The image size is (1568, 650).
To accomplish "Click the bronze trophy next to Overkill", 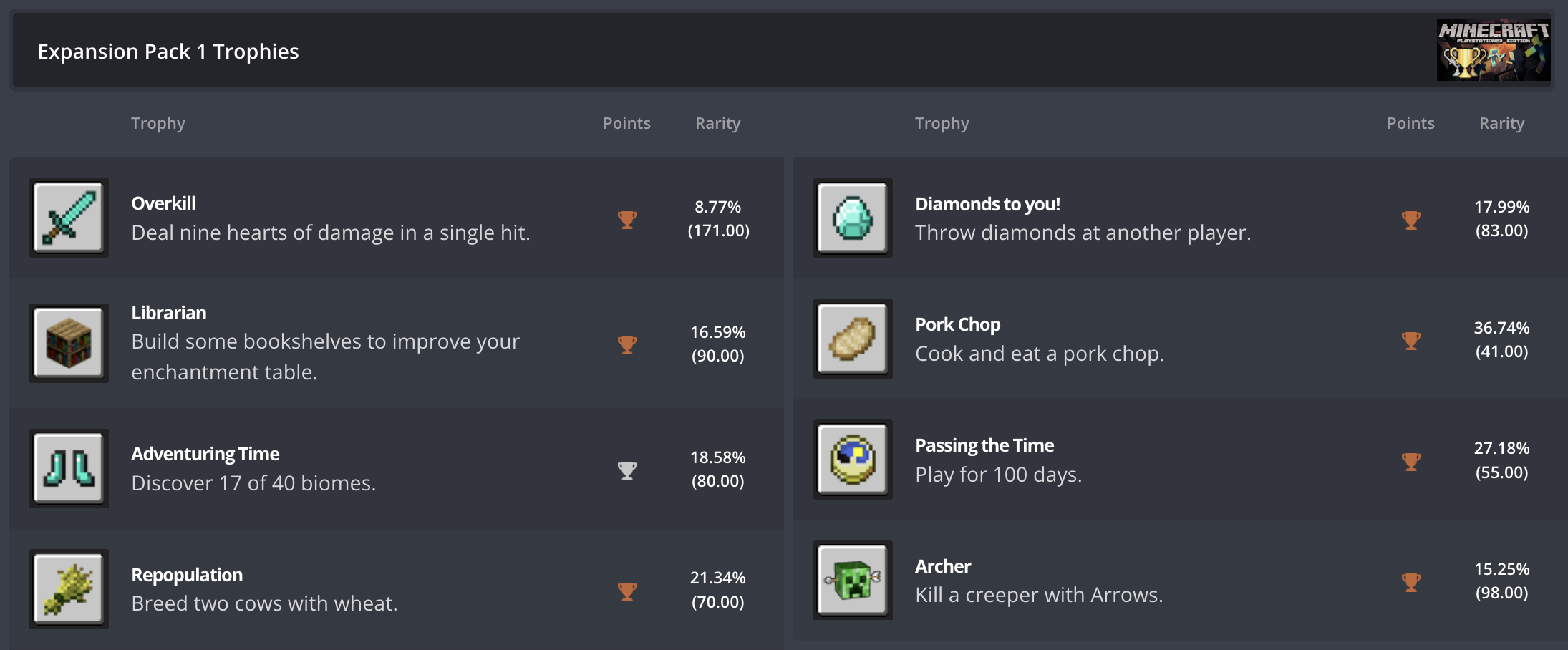I will click(627, 220).
